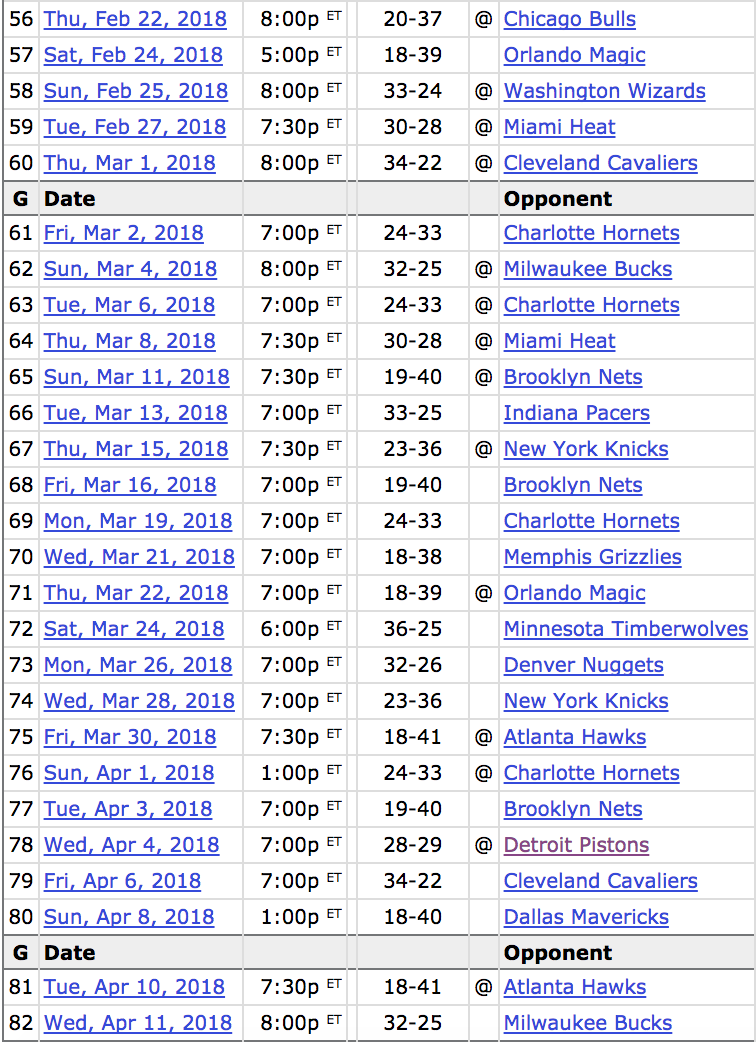The image size is (756, 1042).
Task: Open Sat, Feb 24, 2018 date link
Action: point(133,55)
